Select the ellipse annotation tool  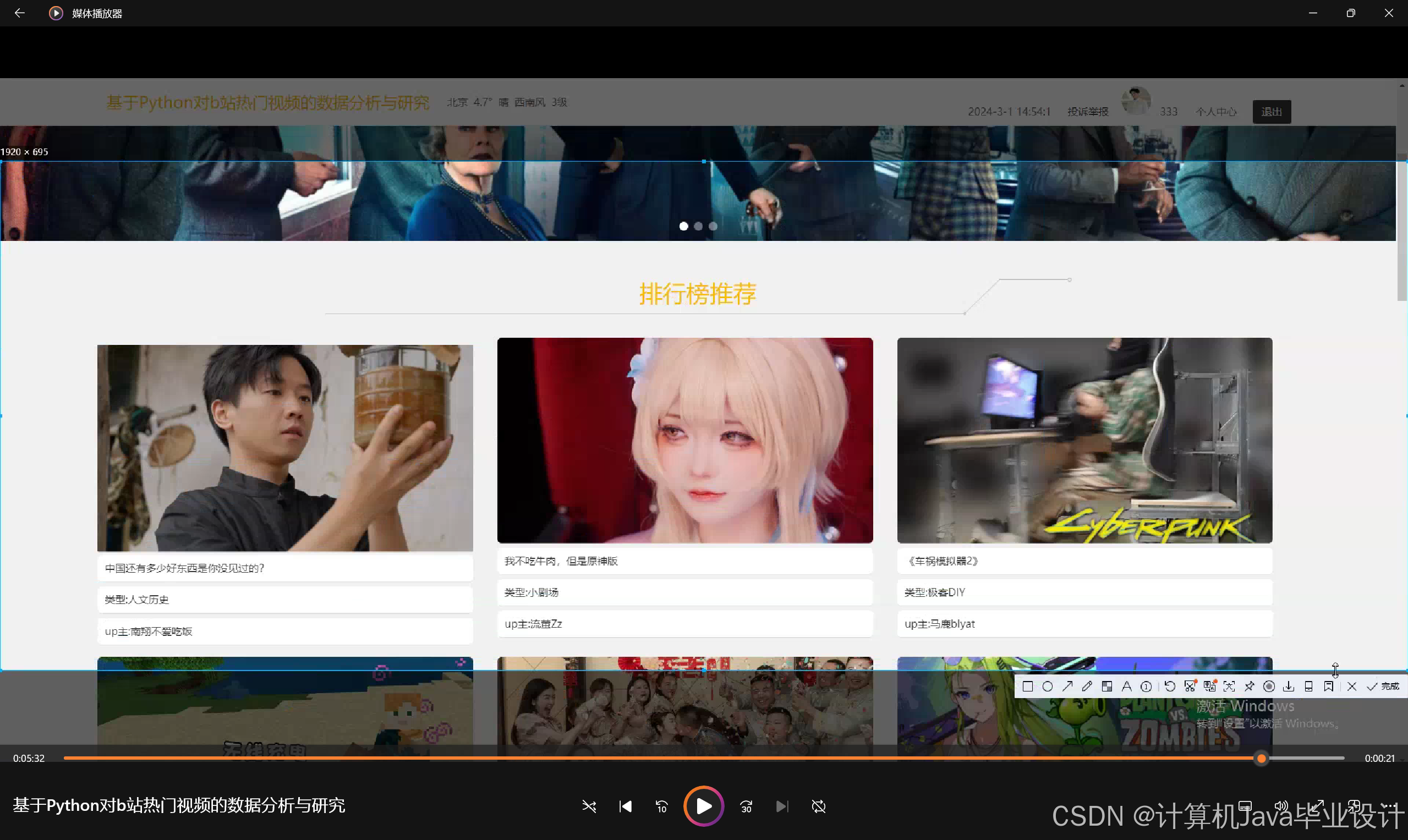(1048, 687)
